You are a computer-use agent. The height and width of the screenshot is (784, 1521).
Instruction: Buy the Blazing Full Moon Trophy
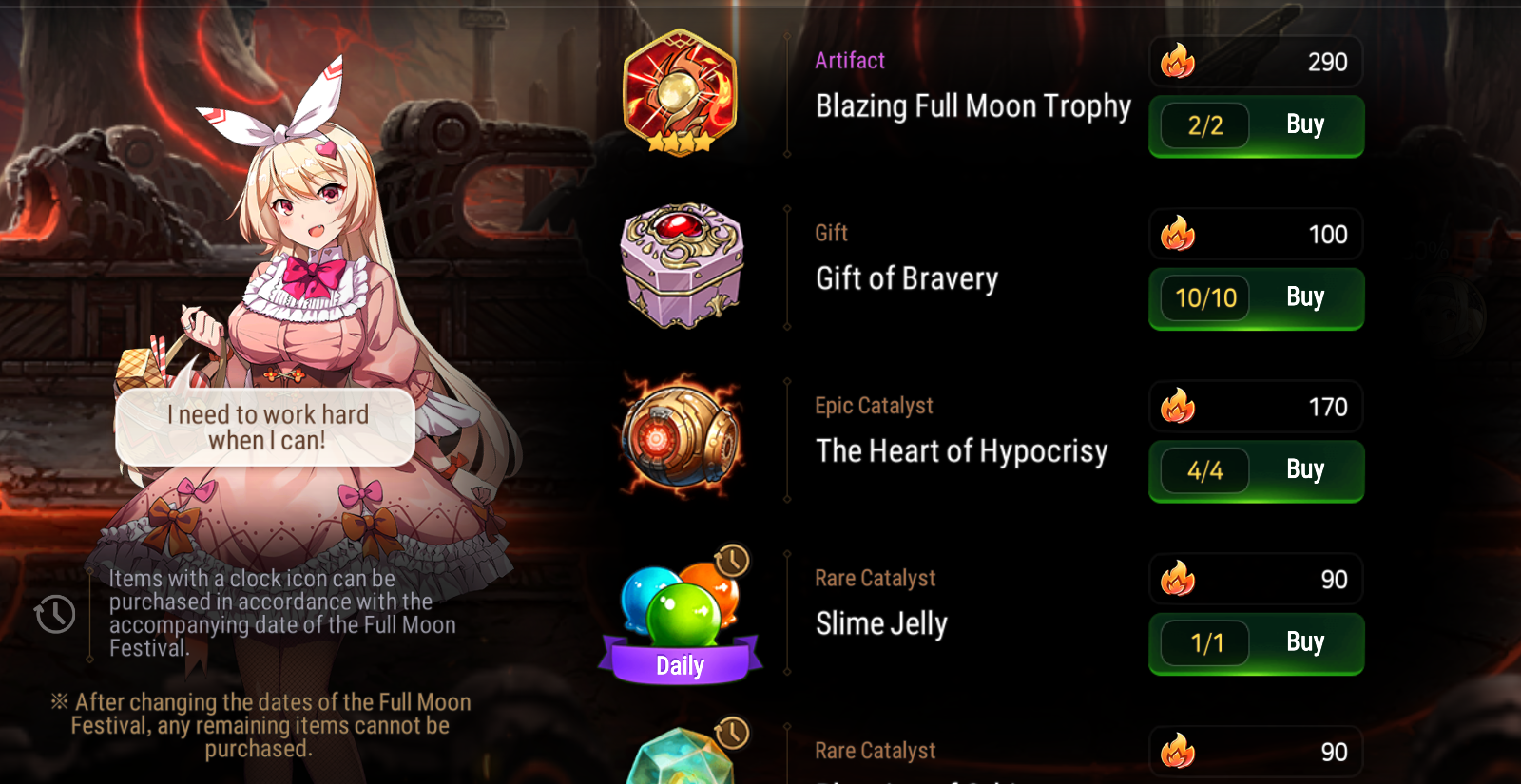[x=1256, y=125]
